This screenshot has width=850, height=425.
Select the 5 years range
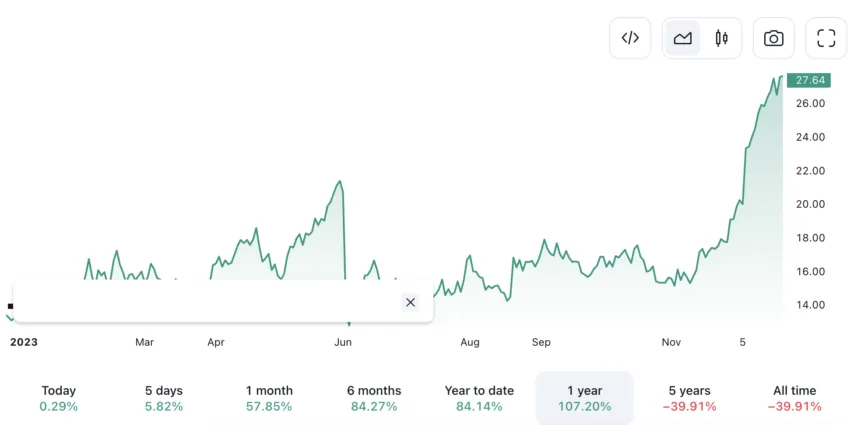click(x=690, y=398)
